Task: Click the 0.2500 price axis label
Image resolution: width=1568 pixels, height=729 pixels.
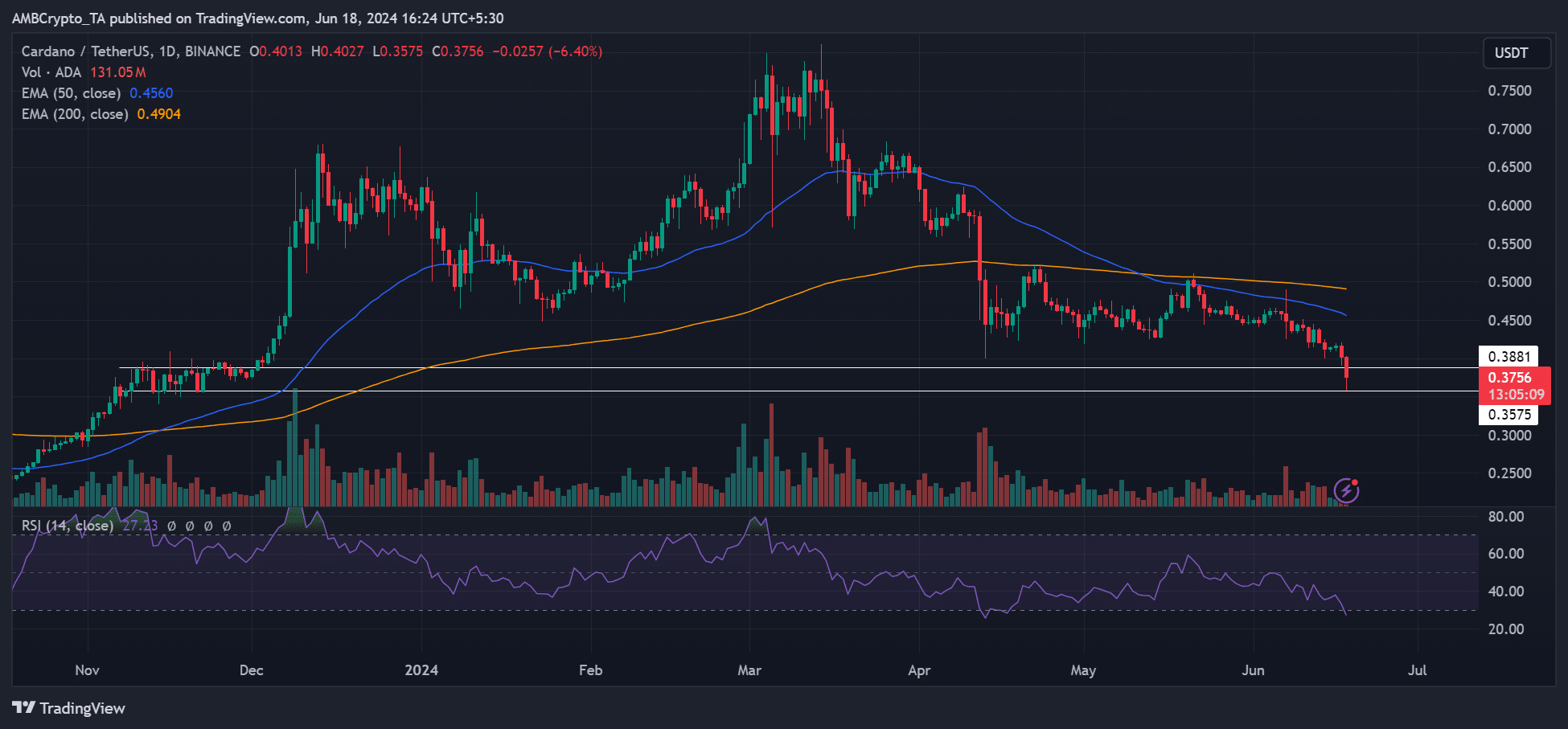Action: (1509, 473)
